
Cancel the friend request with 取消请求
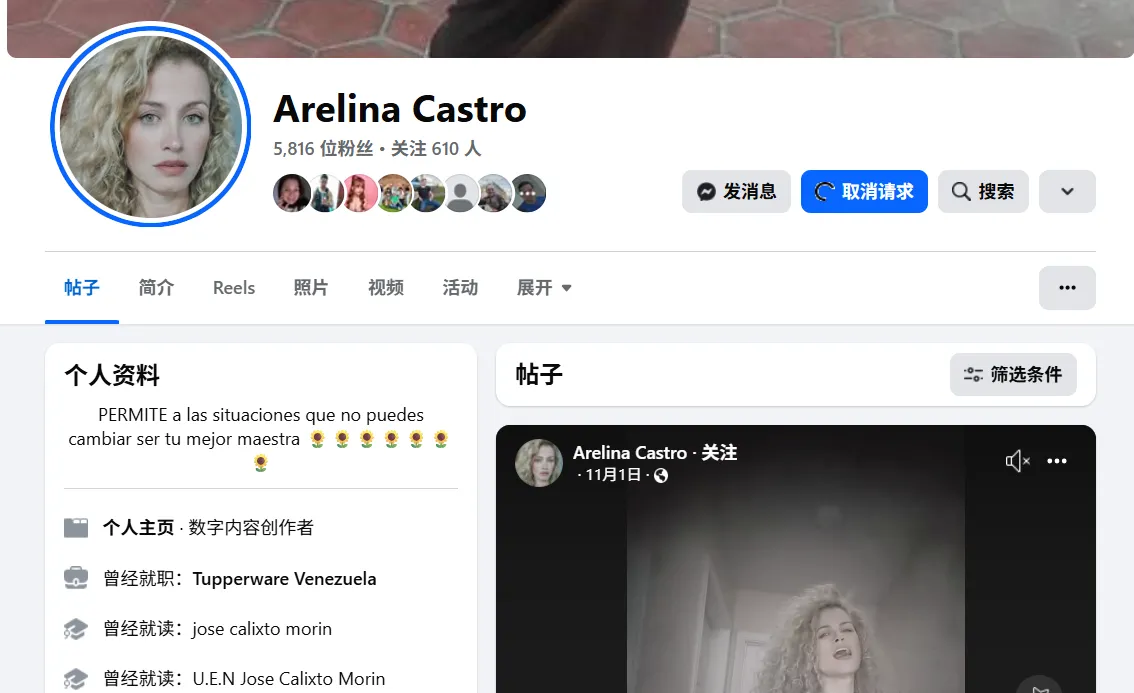point(864,191)
